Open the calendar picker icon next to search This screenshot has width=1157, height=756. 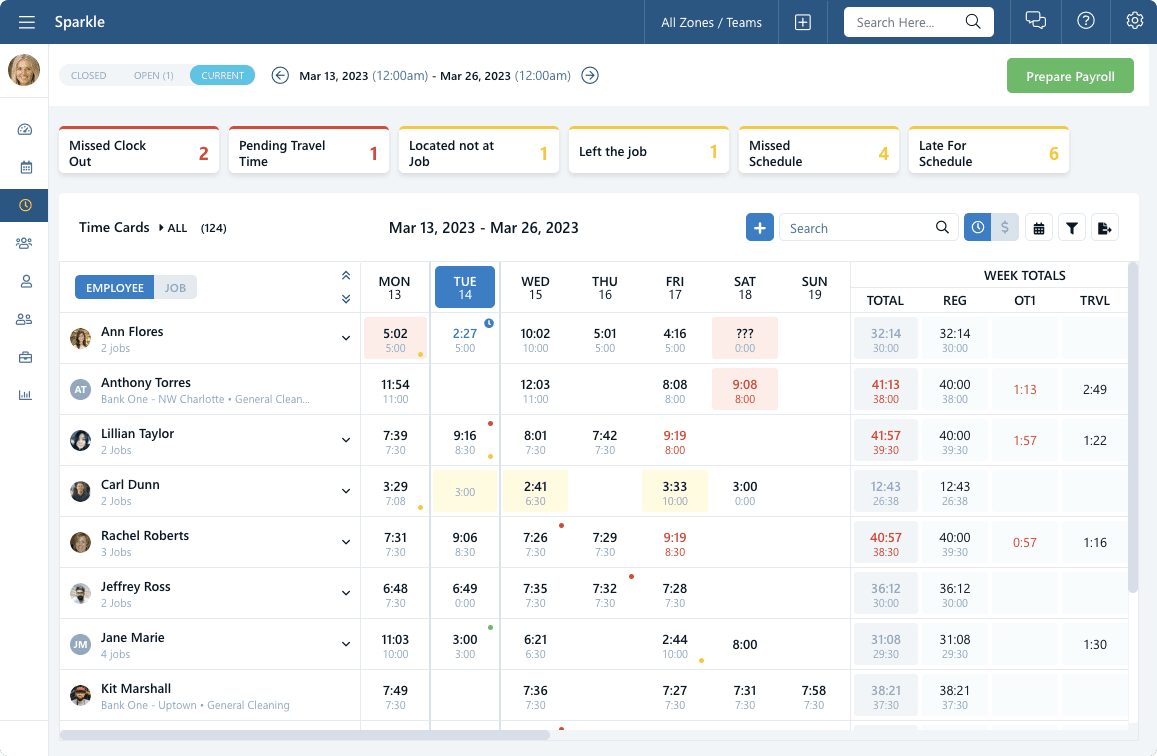[x=1038, y=227]
